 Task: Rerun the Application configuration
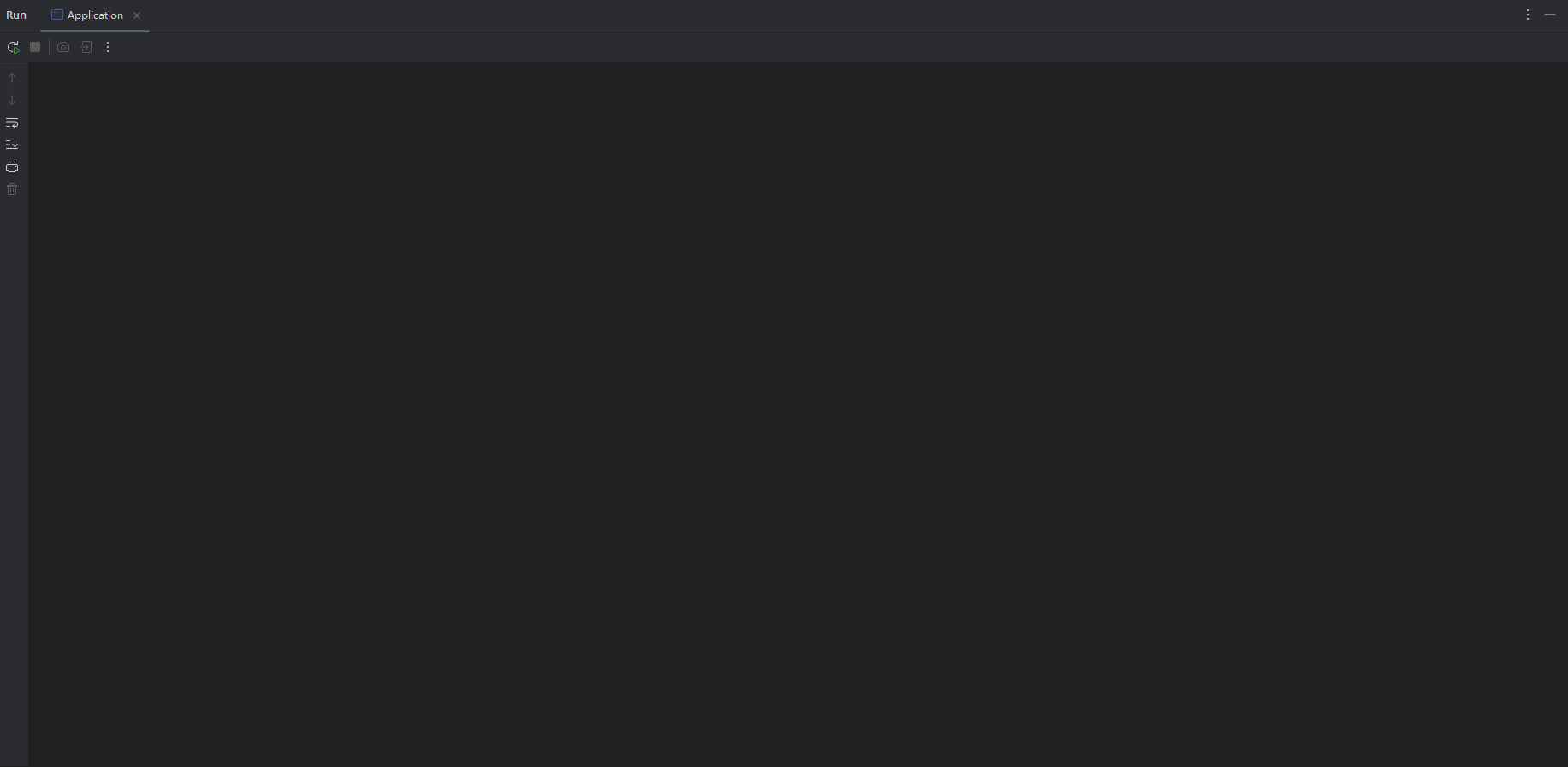tap(13, 47)
